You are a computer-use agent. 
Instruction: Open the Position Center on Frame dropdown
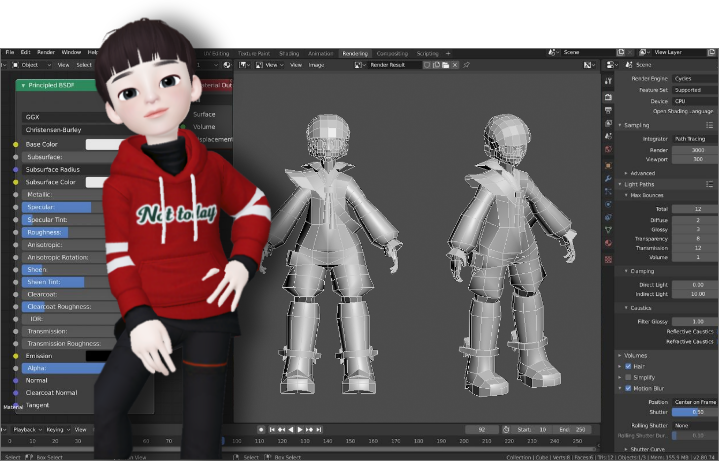click(695, 402)
